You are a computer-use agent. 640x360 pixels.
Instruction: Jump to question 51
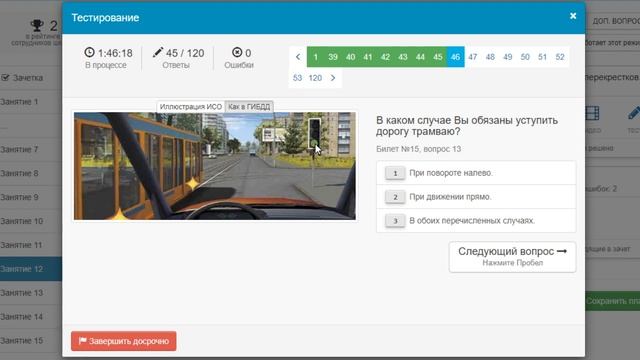(542, 57)
